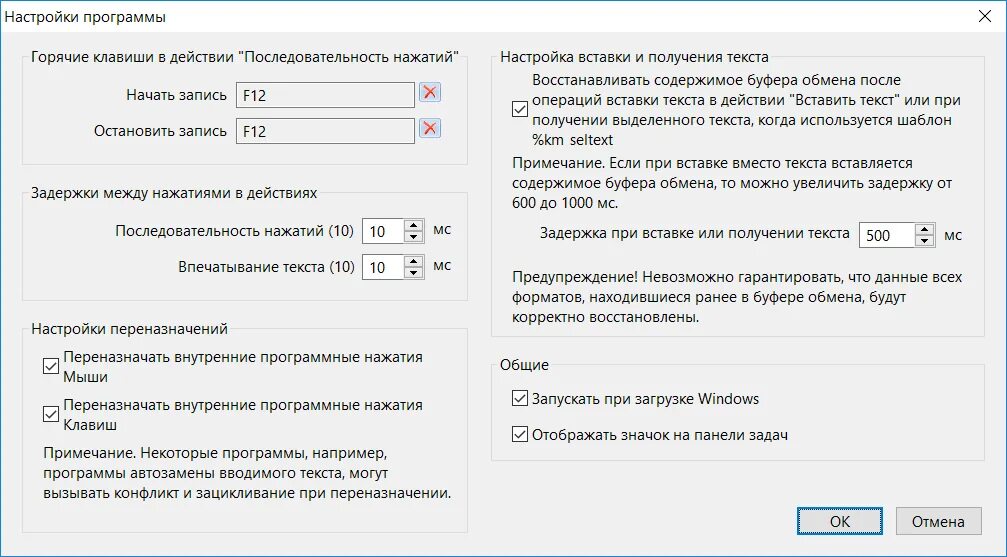Screen dimensions: 1007x557
Task: Clear the "Начать запись" hotkey with red X
Action: pyautogui.click(x=430, y=93)
